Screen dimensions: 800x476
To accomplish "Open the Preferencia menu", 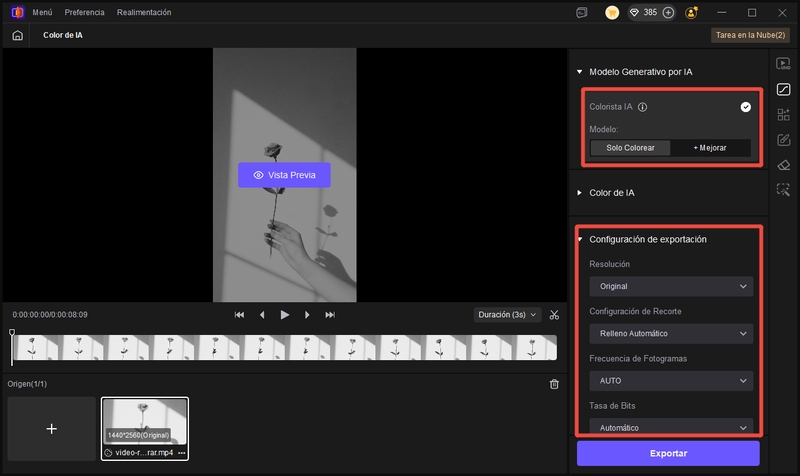I will (84, 13).
